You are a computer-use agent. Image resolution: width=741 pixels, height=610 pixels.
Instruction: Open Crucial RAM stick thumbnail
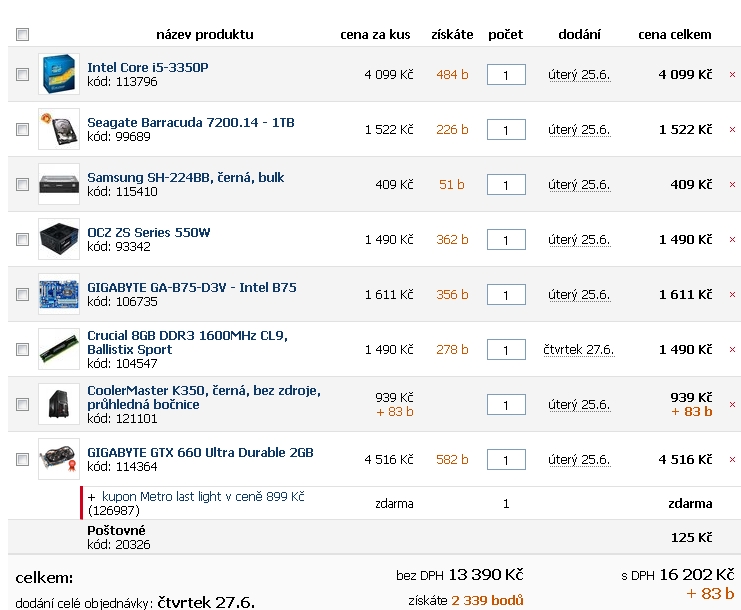coord(59,349)
